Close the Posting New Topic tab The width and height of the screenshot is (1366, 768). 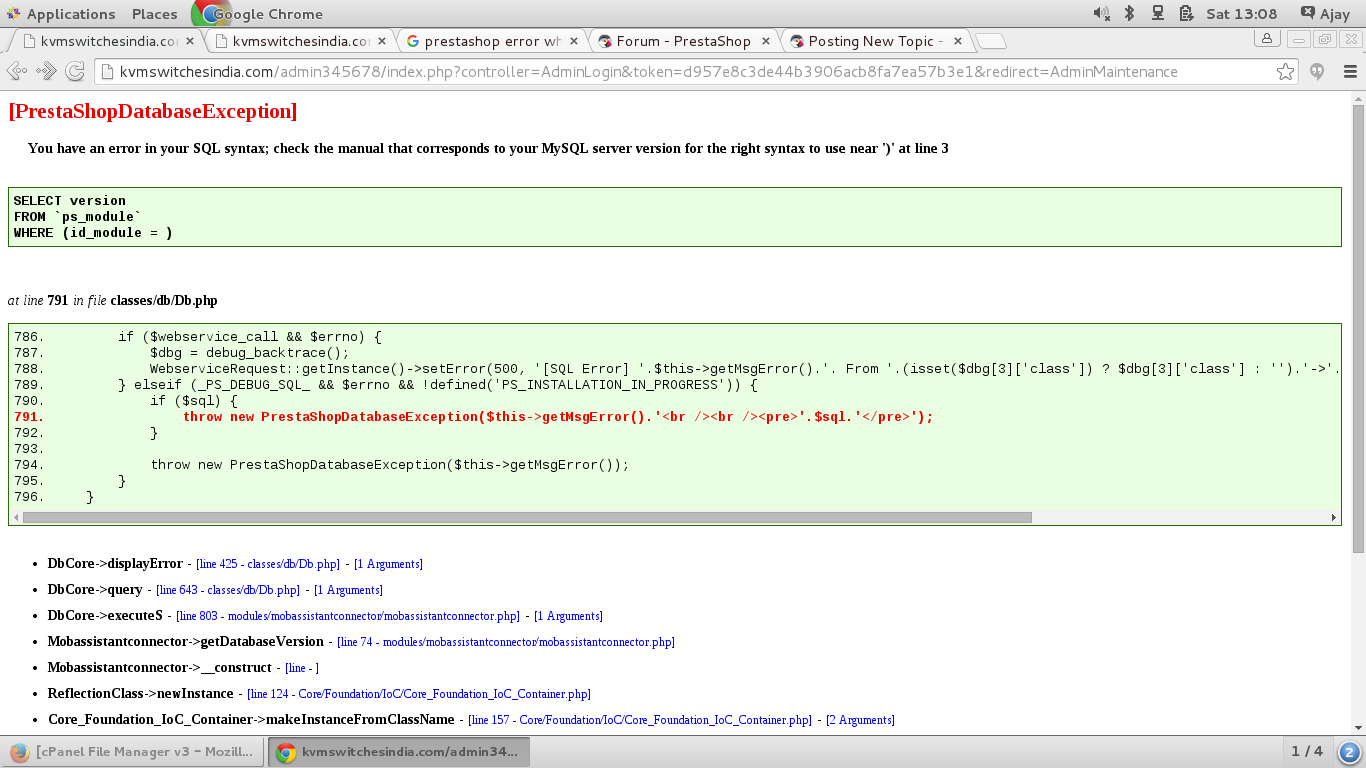coord(958,41)
